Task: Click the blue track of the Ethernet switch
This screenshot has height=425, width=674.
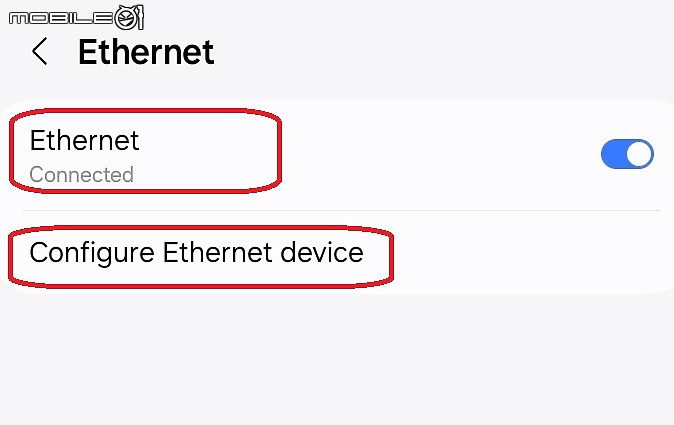Action: pyautogui.click(x=613, y=154)
